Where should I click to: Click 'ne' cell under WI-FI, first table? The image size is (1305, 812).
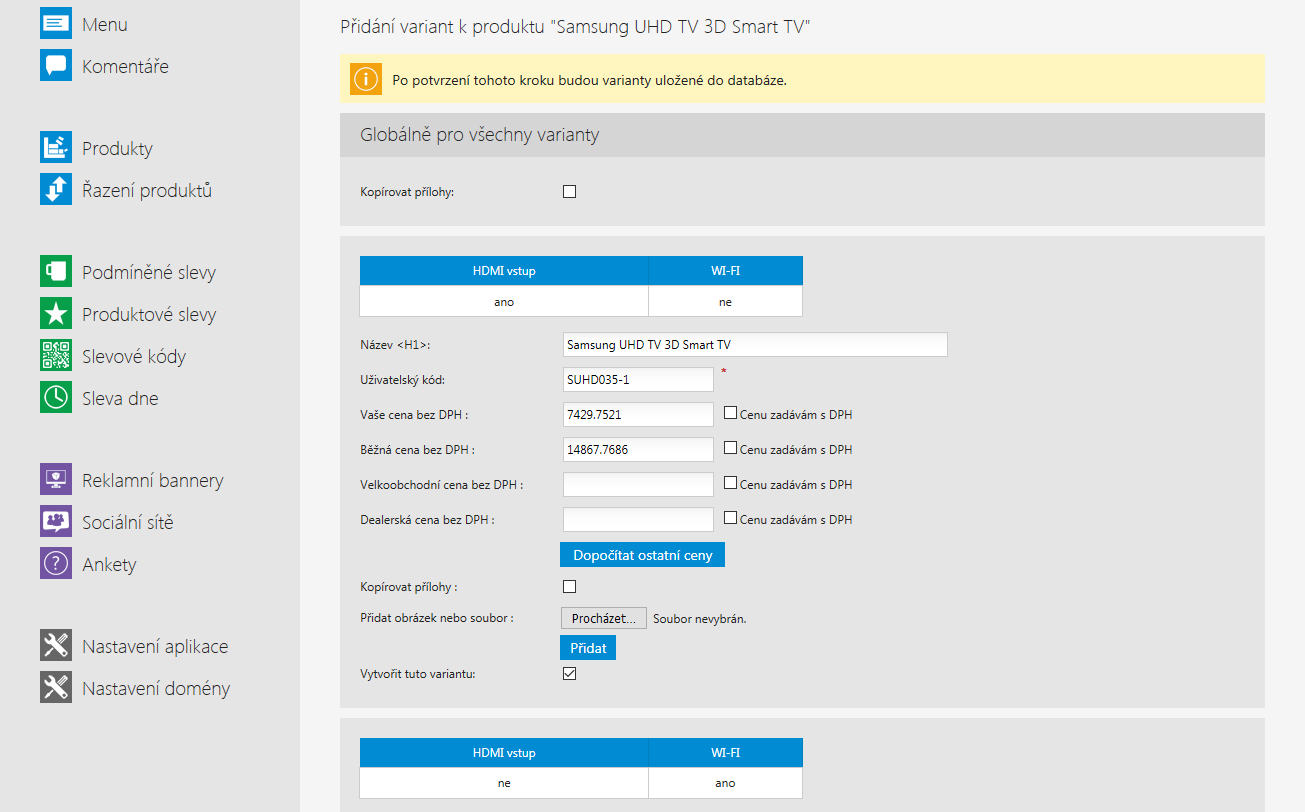point(725,301)
